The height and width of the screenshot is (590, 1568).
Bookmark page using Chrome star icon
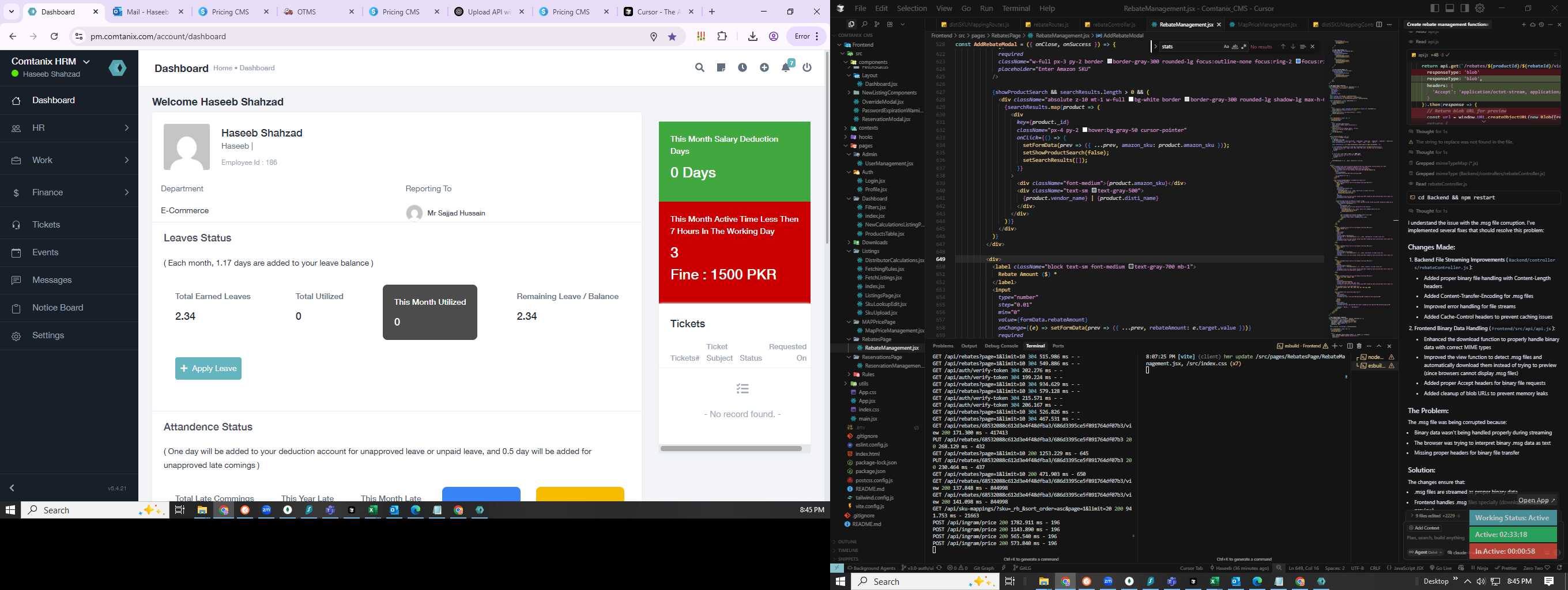pyautogui.click(x=672, y=36)
